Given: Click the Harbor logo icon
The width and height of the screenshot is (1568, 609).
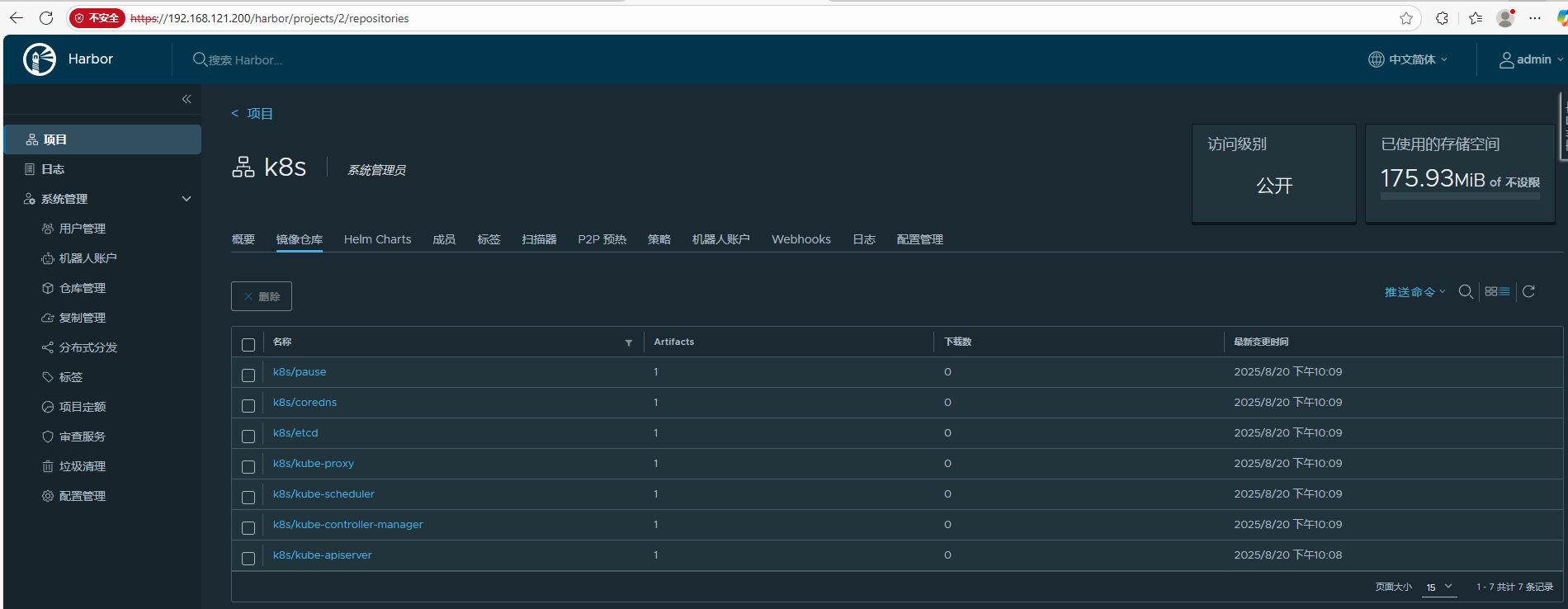Looking at the screenshot, I should [40, 59].
